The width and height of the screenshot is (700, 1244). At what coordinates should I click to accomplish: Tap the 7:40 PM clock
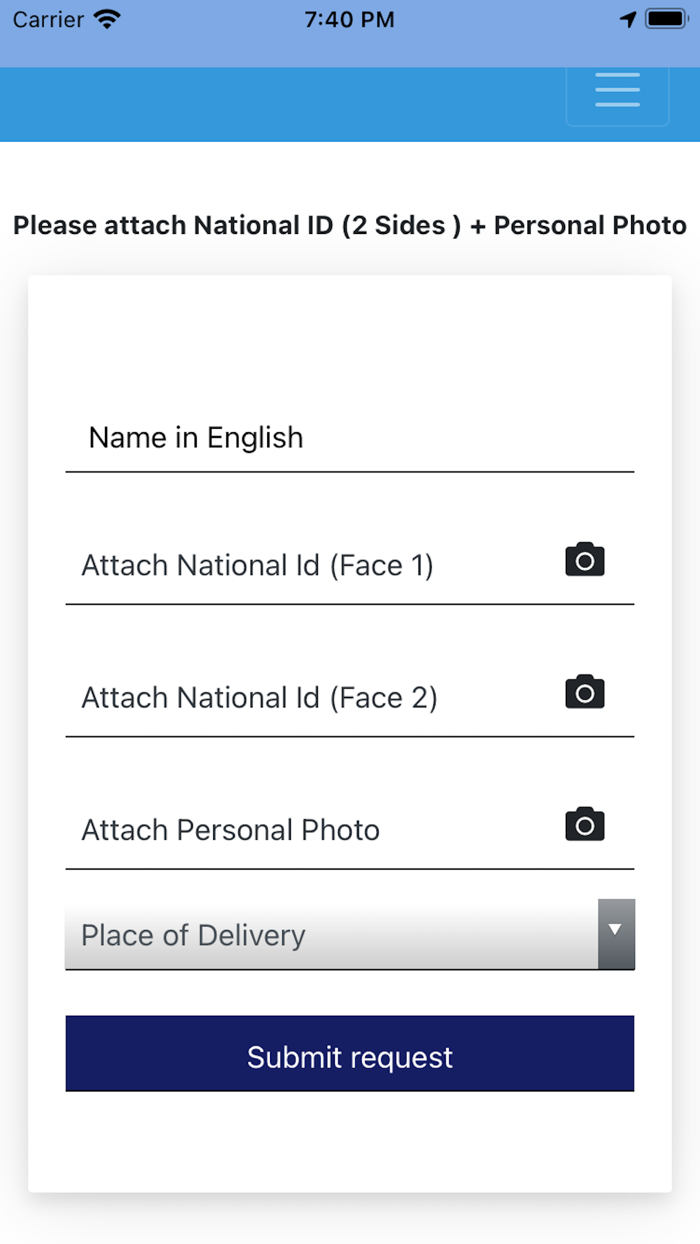(x=350, y=19)
